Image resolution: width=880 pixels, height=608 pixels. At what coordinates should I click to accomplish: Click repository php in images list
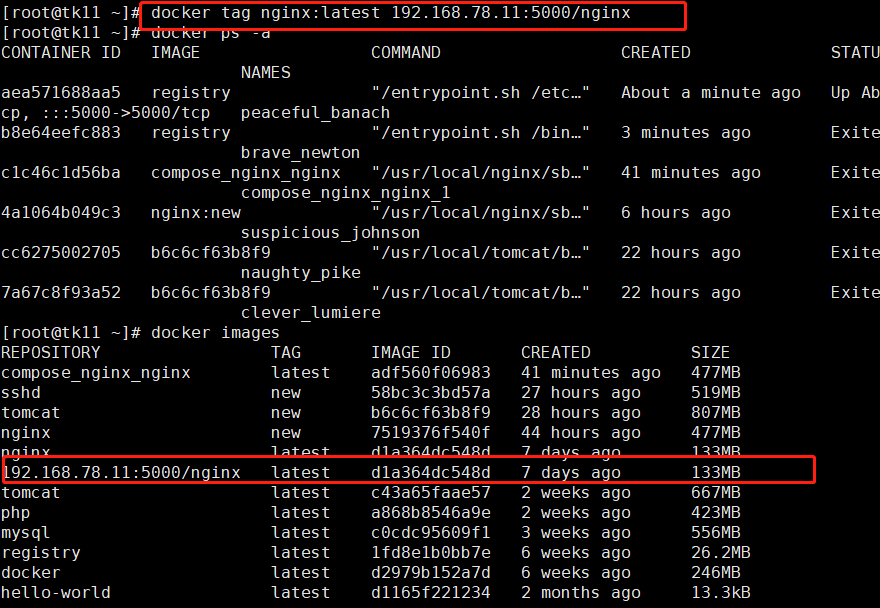[x=16, y=513]
